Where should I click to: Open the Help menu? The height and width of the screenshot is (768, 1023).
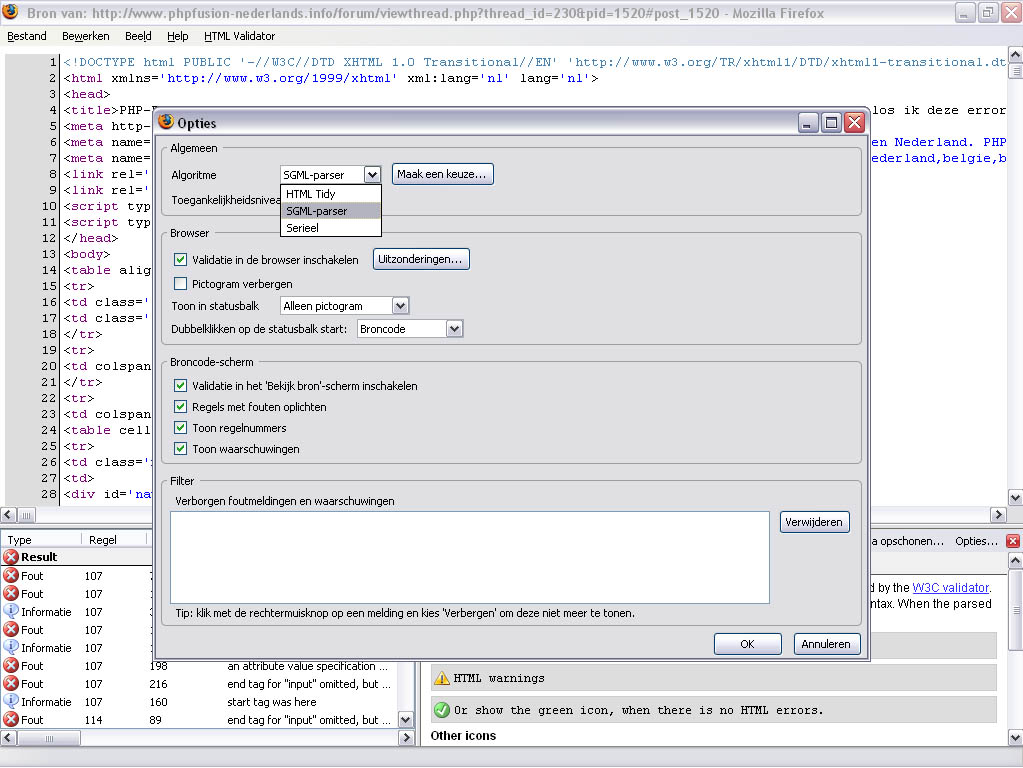coord(177,36)
